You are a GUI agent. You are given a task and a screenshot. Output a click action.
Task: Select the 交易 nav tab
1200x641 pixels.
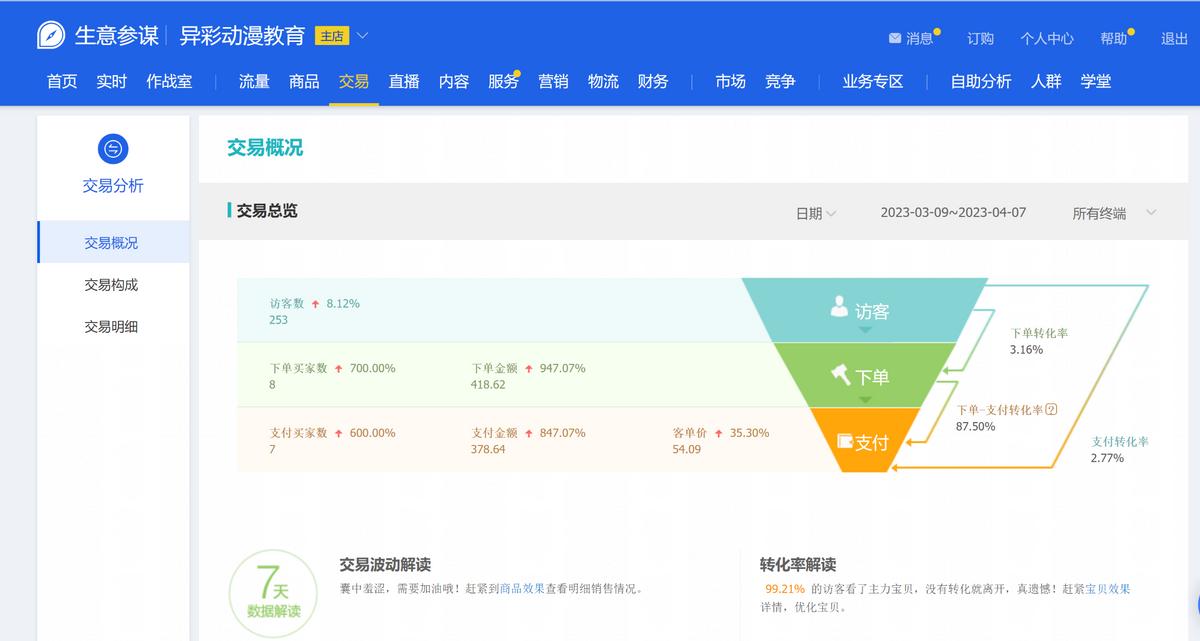pyautogui.click(x=354, y=81)
